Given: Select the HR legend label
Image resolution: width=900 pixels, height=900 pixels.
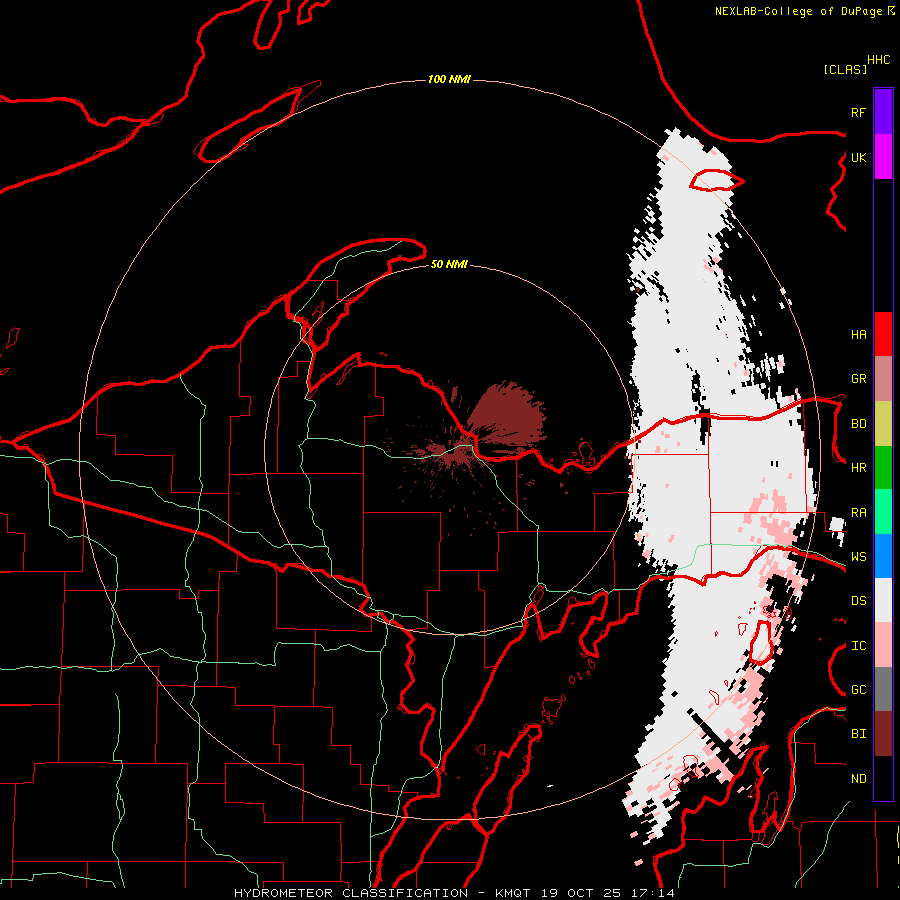Looking at the screenshot, I should (x=858, y=468).
